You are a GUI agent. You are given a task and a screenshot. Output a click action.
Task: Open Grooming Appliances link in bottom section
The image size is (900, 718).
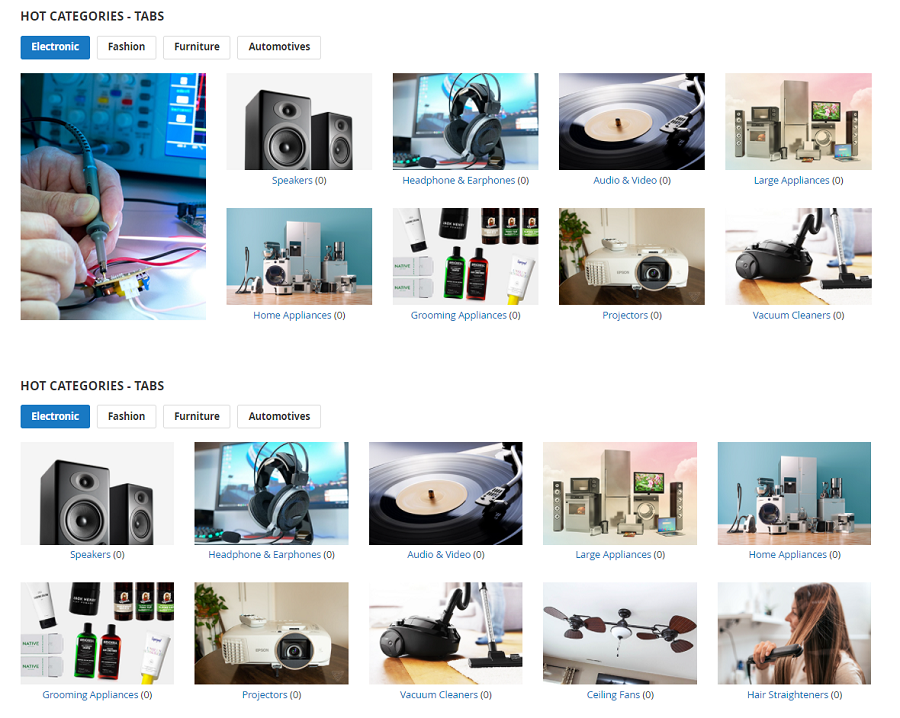click(x=90, y=694)
